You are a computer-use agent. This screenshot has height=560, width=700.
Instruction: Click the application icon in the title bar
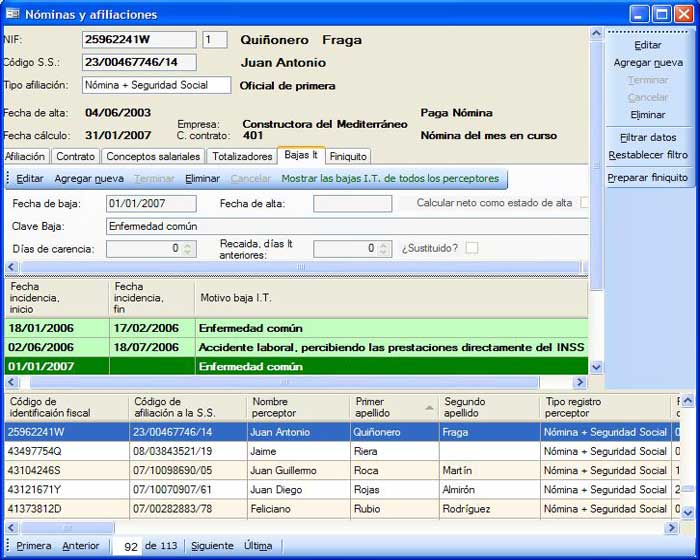(12, 14)
